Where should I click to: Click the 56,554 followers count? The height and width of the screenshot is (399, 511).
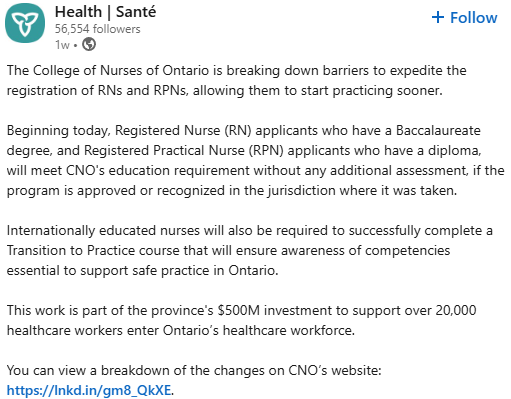(x=97, y=29)
